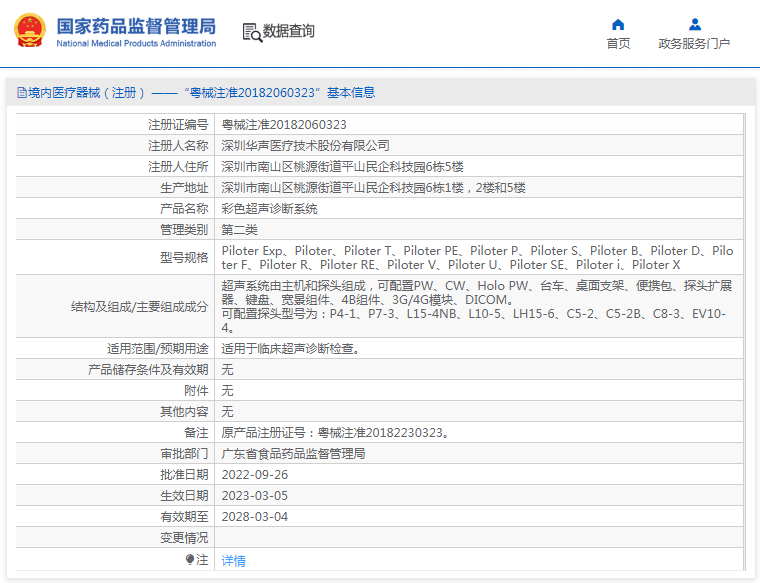Click the 产品名称 row label

pos(184,209)
